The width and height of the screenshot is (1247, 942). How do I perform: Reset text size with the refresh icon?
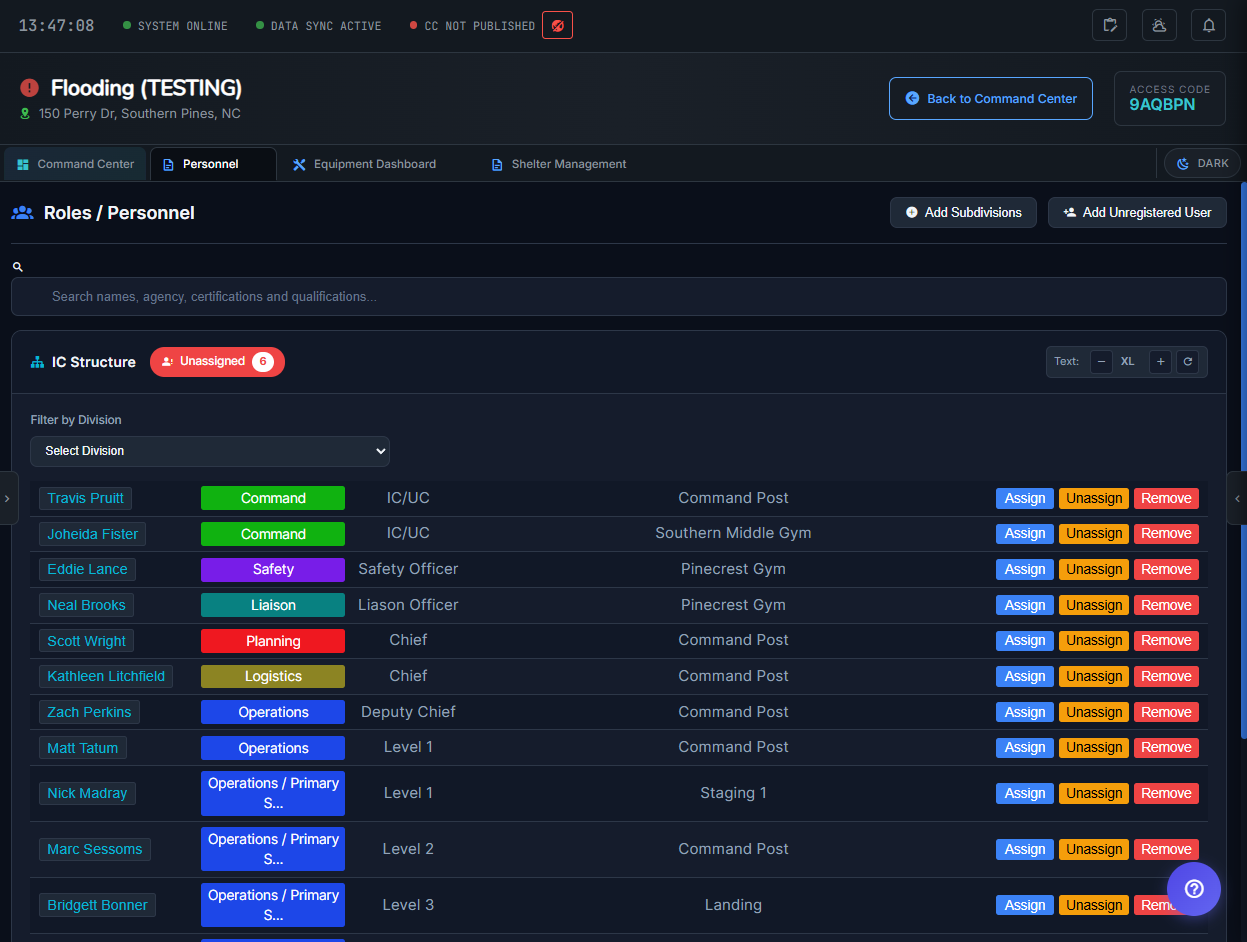click(1188, 362)
